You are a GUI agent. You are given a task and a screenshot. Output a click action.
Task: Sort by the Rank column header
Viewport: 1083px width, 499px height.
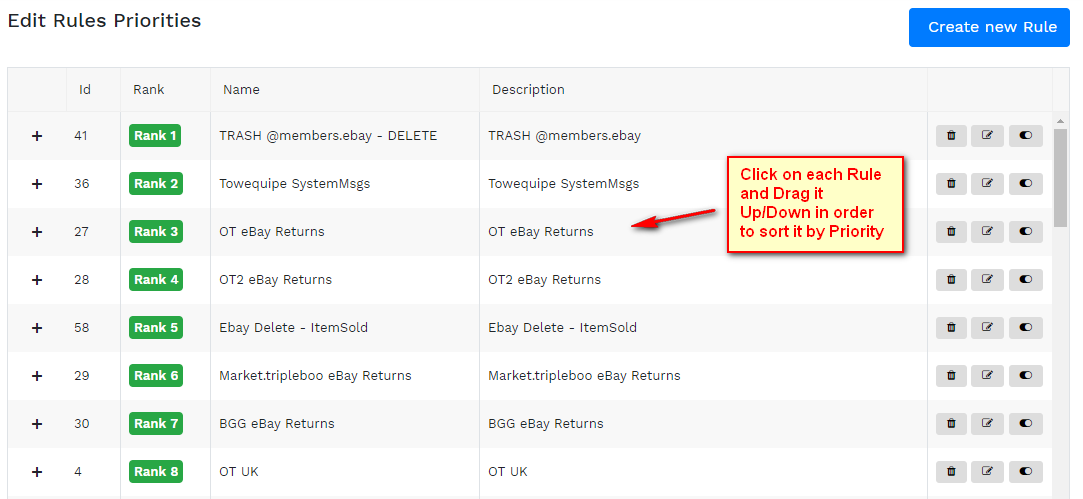(x=149, y=90)
